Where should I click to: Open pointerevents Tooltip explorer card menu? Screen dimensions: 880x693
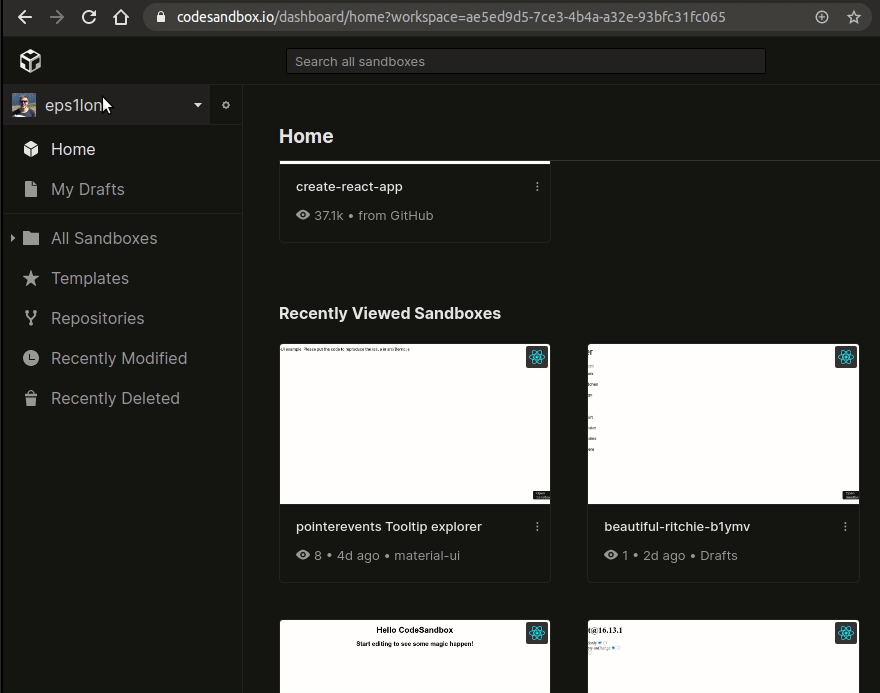point(537,526)
